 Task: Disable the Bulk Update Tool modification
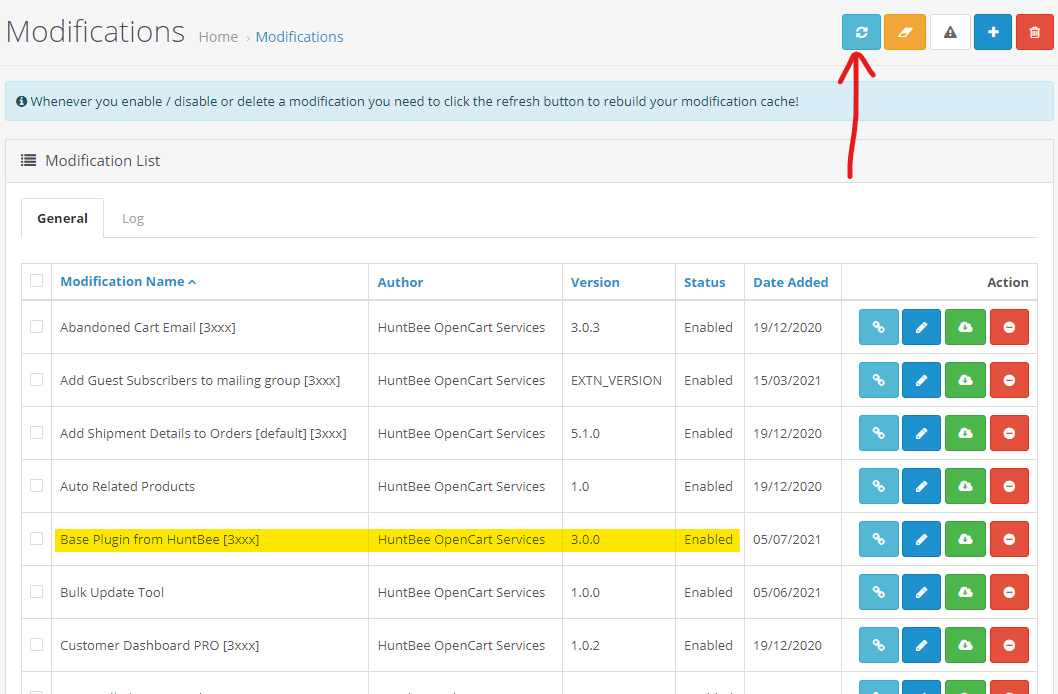(x=1009, y=591)
